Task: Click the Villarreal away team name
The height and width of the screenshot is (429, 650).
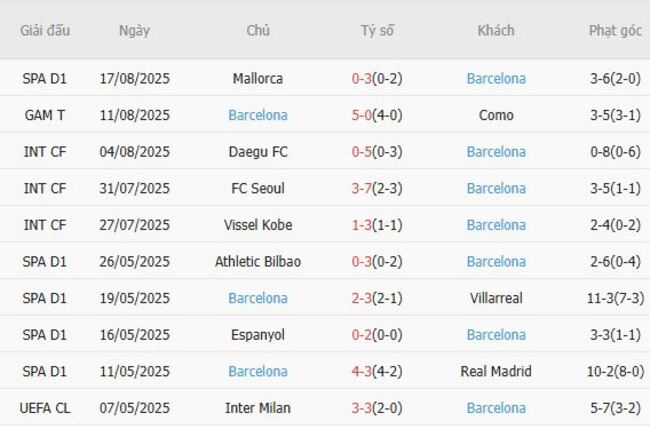Action: (496, 298)
